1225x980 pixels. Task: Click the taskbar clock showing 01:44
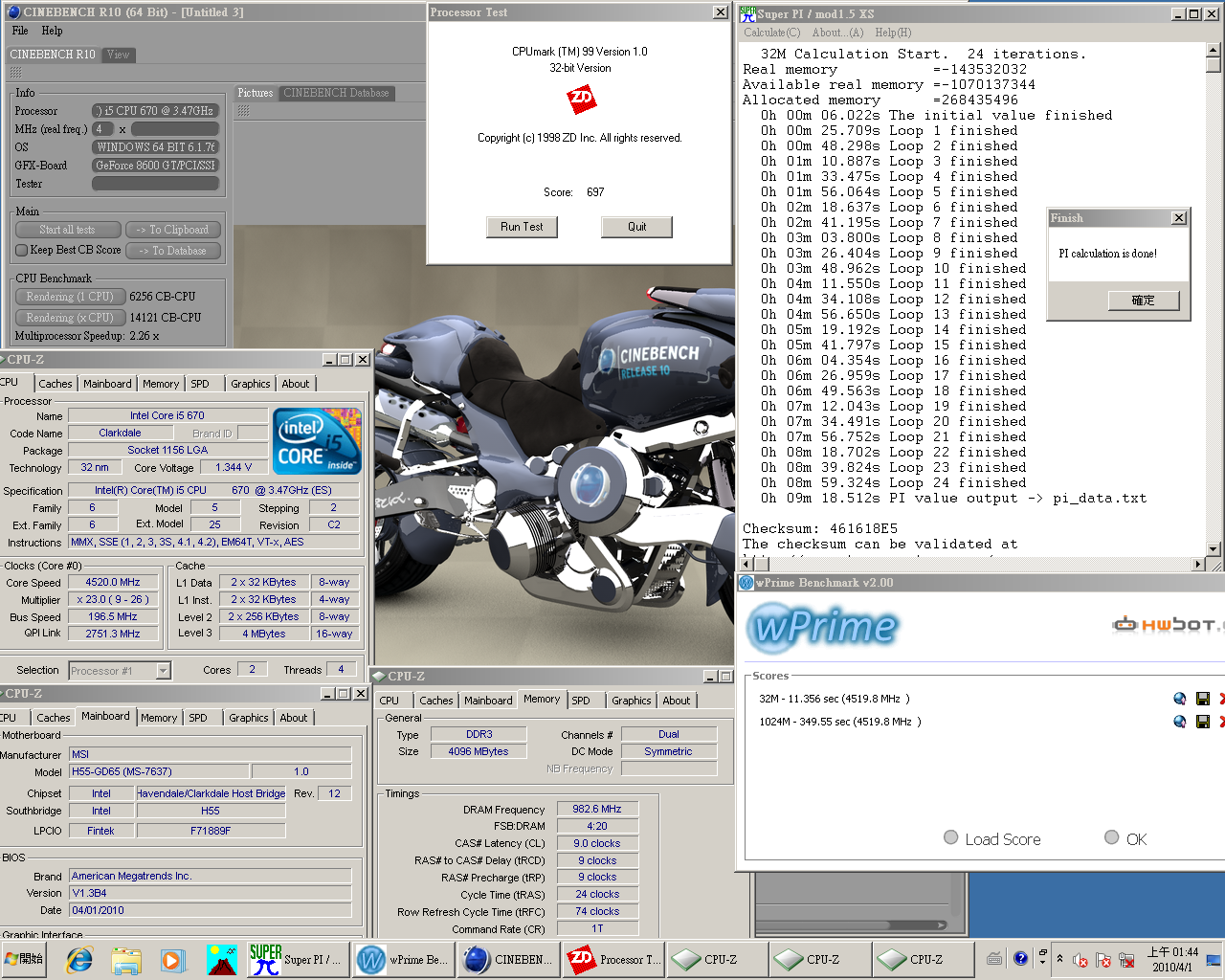click(1172, 959)
